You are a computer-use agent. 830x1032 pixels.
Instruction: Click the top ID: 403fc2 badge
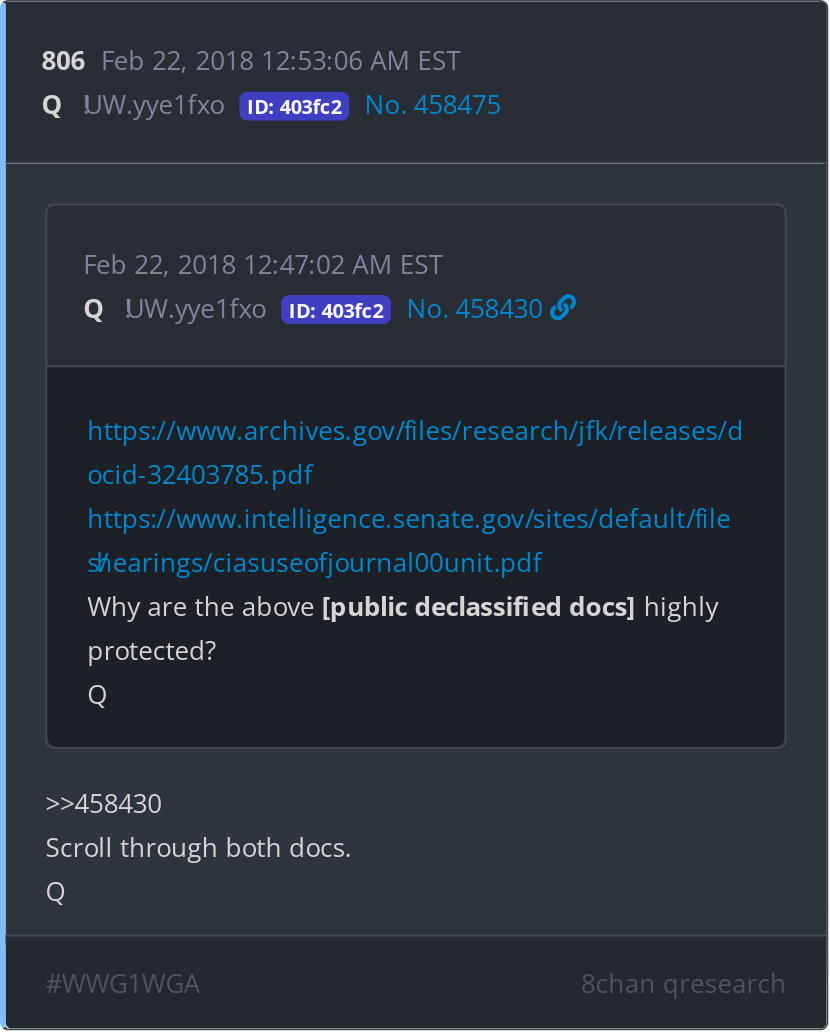point(294,106)
